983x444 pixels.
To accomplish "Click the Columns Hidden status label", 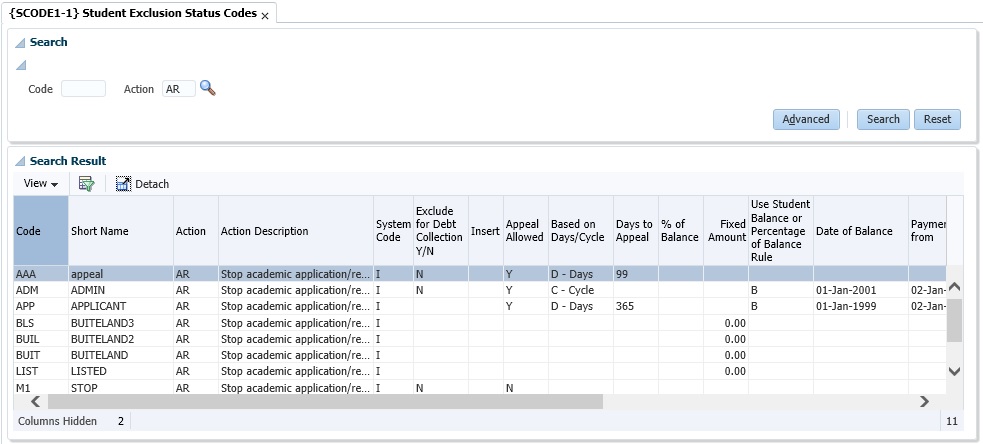I will tap(58, 421).
